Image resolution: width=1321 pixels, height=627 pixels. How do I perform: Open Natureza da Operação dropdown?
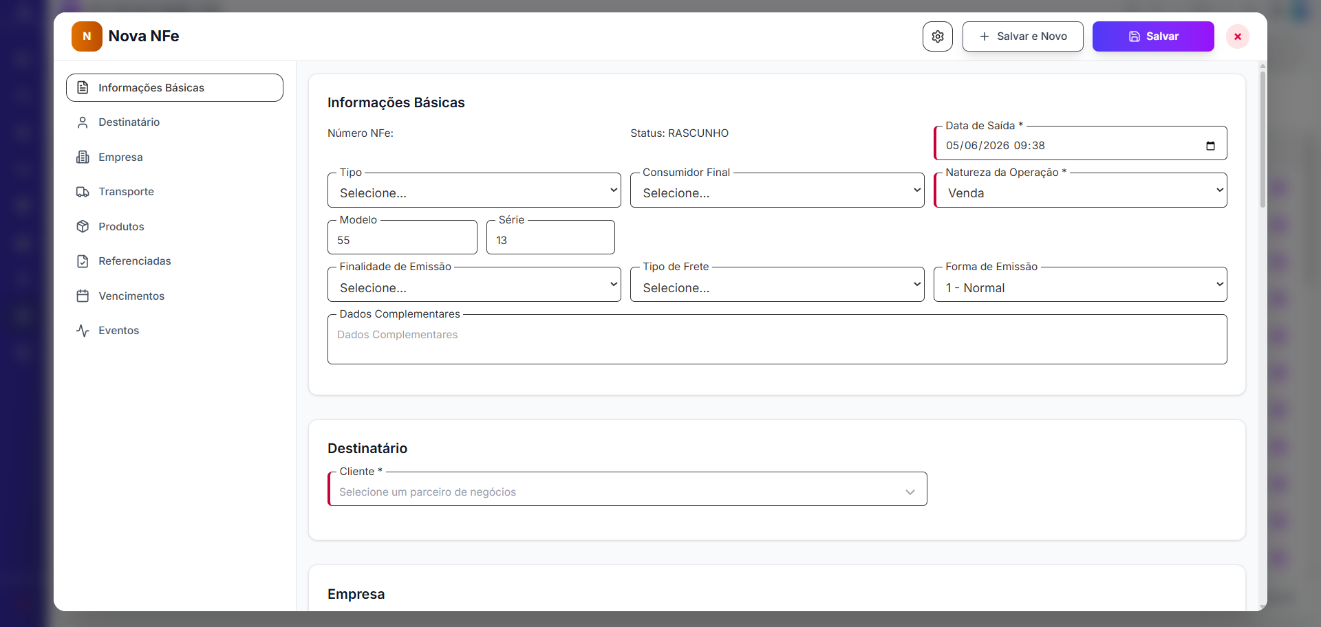(x=1081, y=190)
